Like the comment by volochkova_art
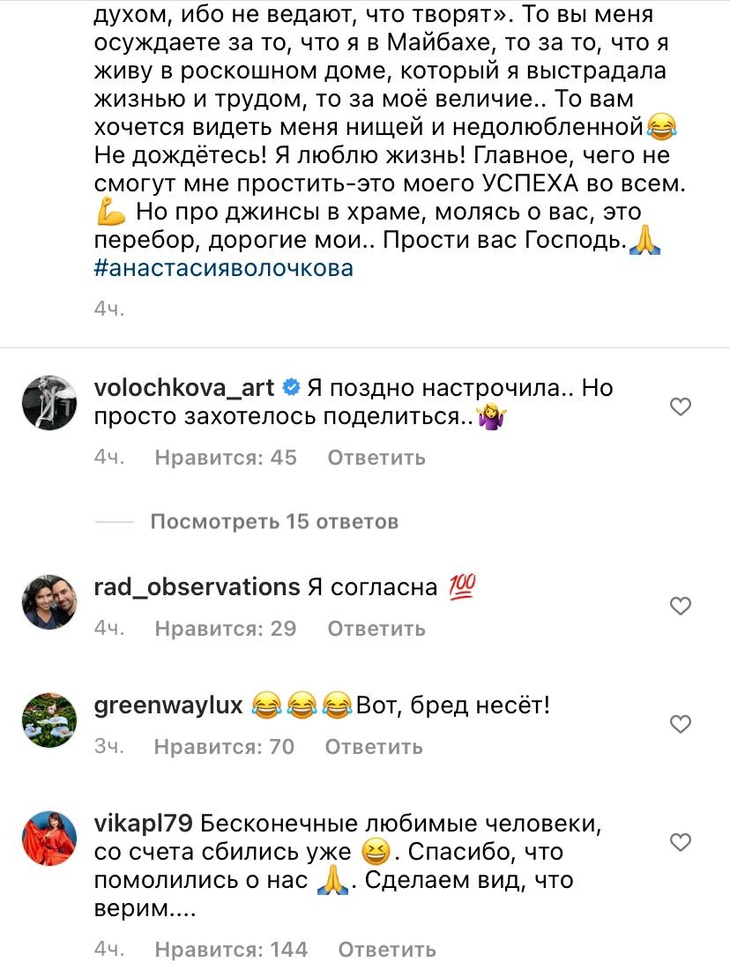Image resolution: width=730 pixels, height=977 pixels. pos(681,407)
